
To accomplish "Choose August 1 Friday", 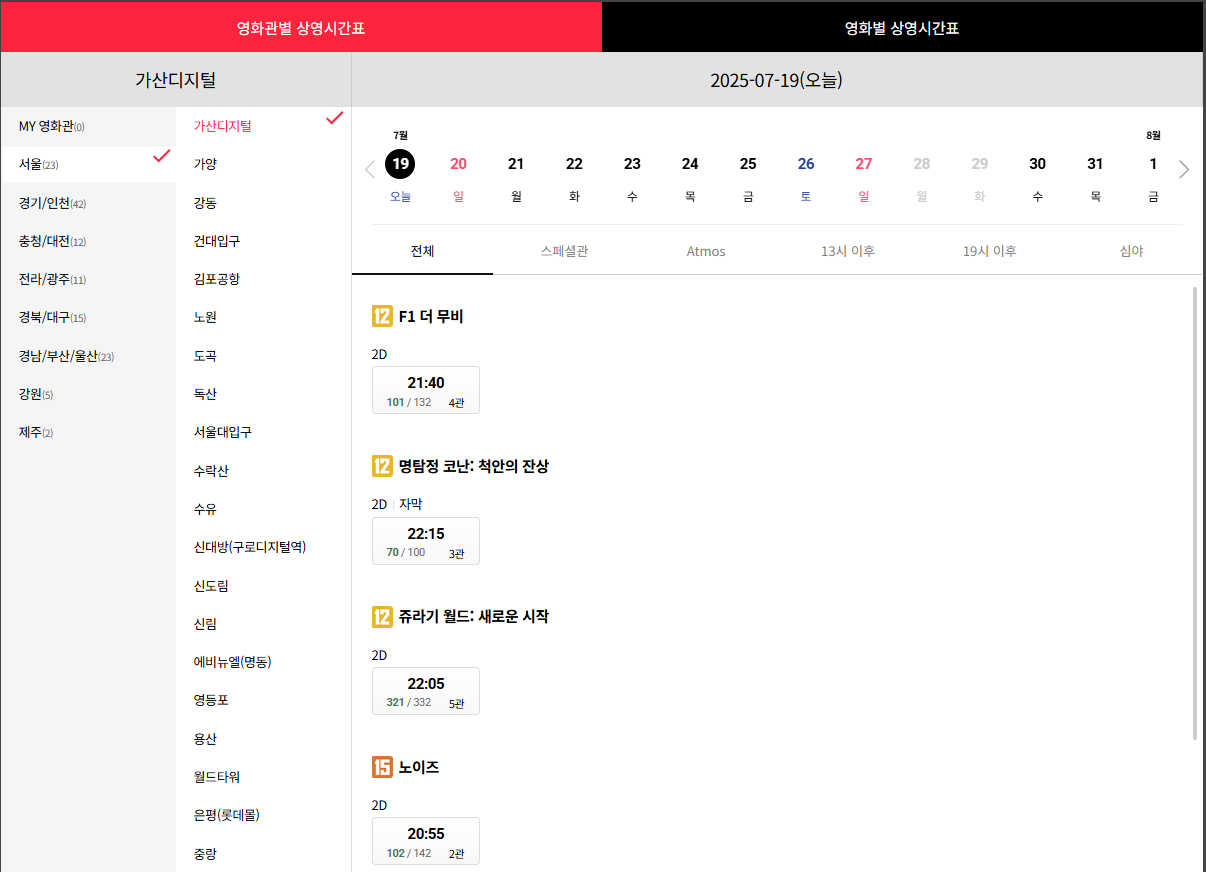I will click(x=1153, y=164).
